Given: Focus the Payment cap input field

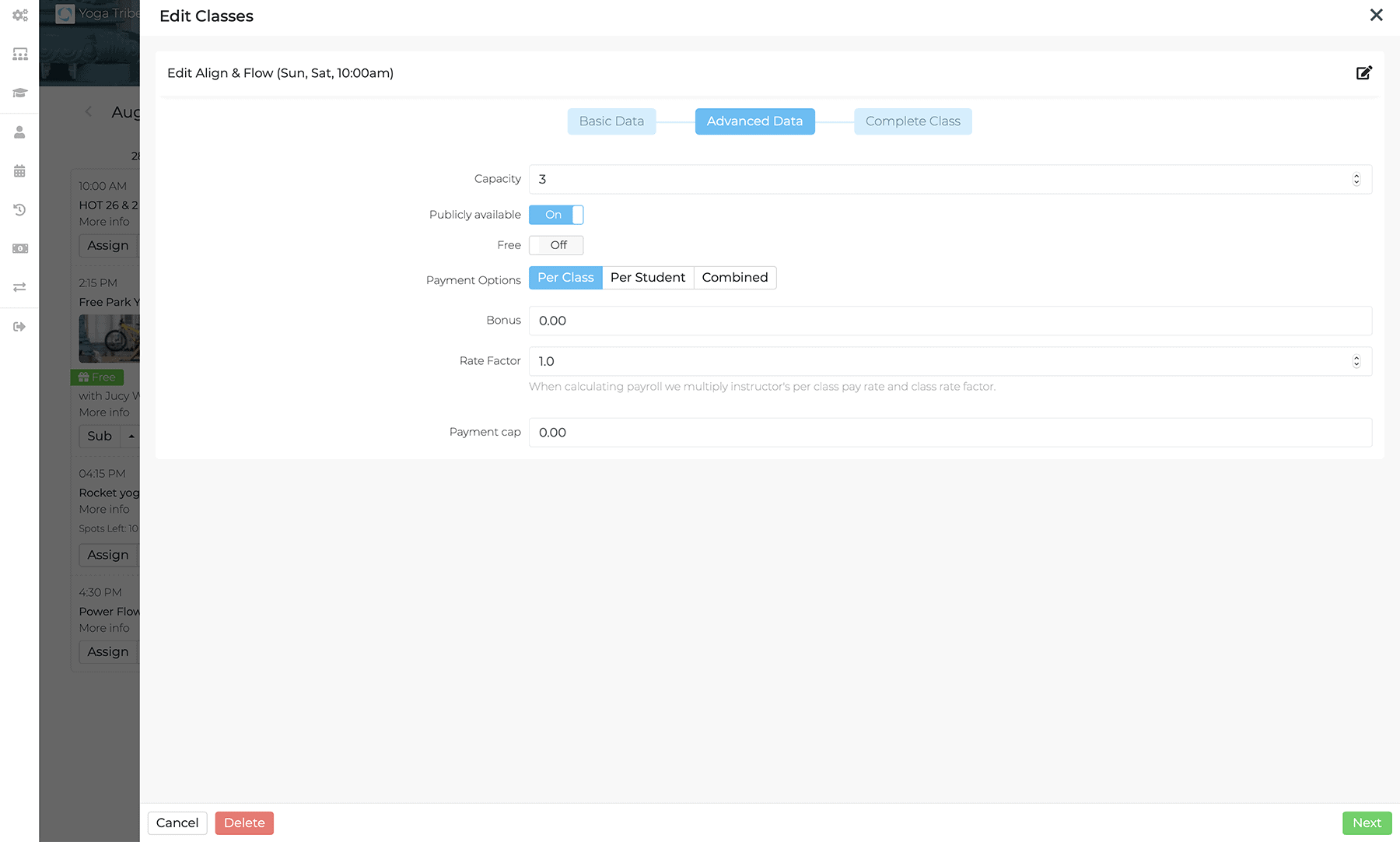Looking at the screenshot, I should tap(950, 433).
